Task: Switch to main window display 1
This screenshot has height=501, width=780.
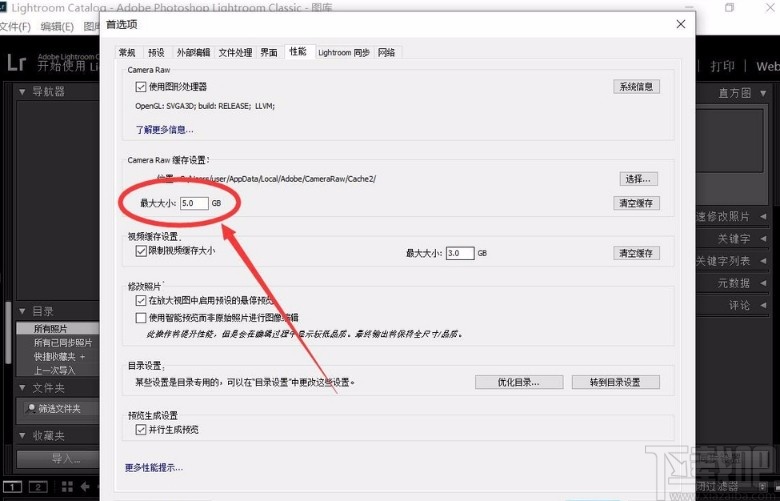Action: [x=12, y=487]
